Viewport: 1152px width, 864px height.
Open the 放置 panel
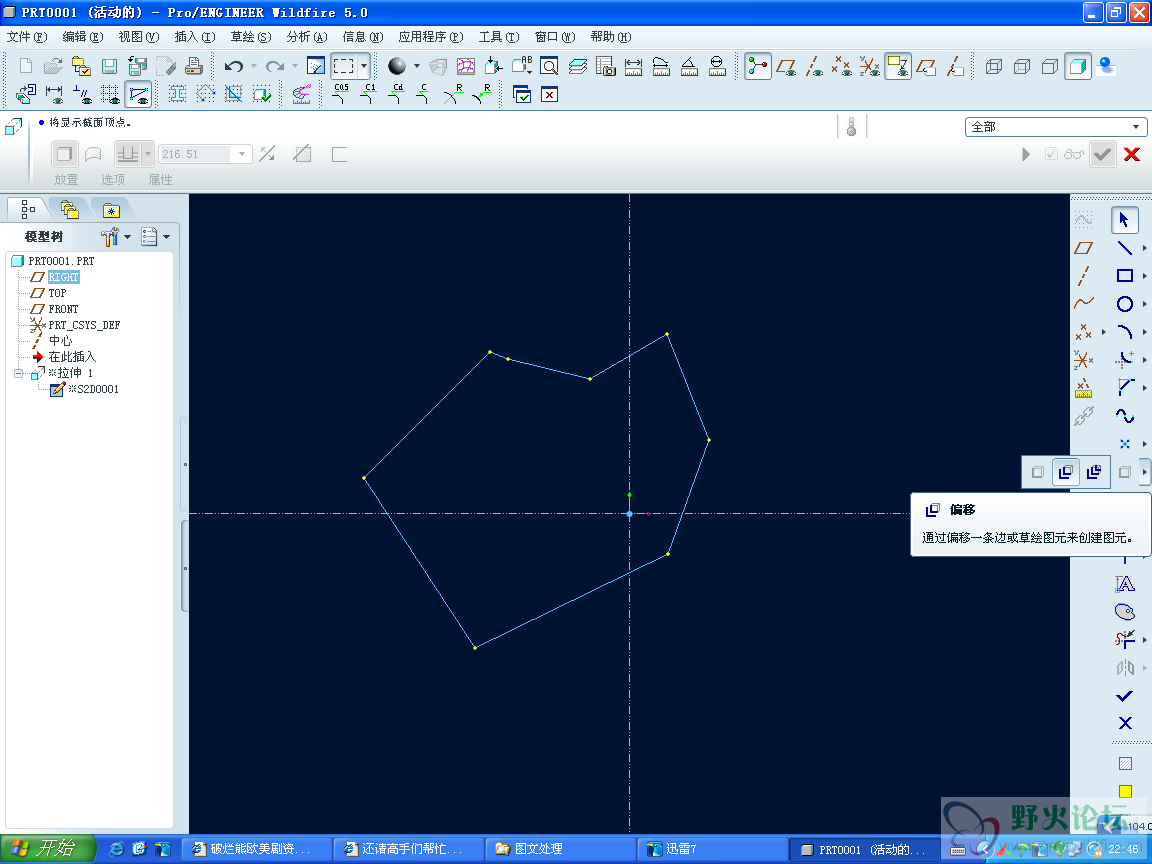pyautogui.click(x=65, y=179)
